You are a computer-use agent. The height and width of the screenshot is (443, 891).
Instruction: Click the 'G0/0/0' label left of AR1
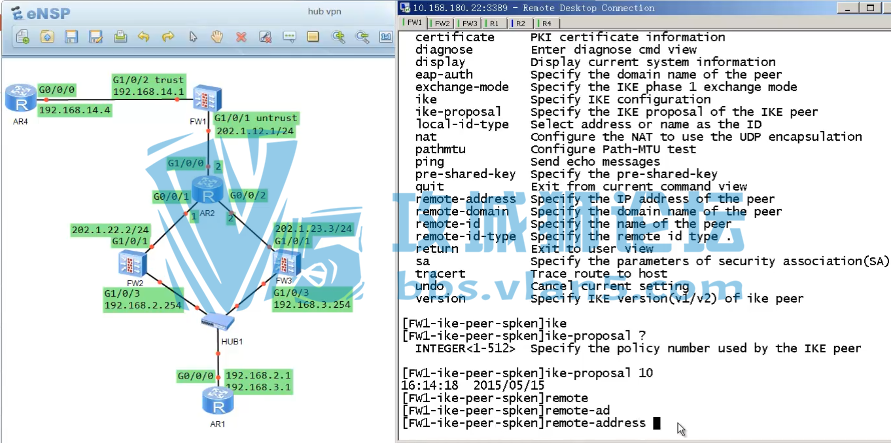click(195, 376)
